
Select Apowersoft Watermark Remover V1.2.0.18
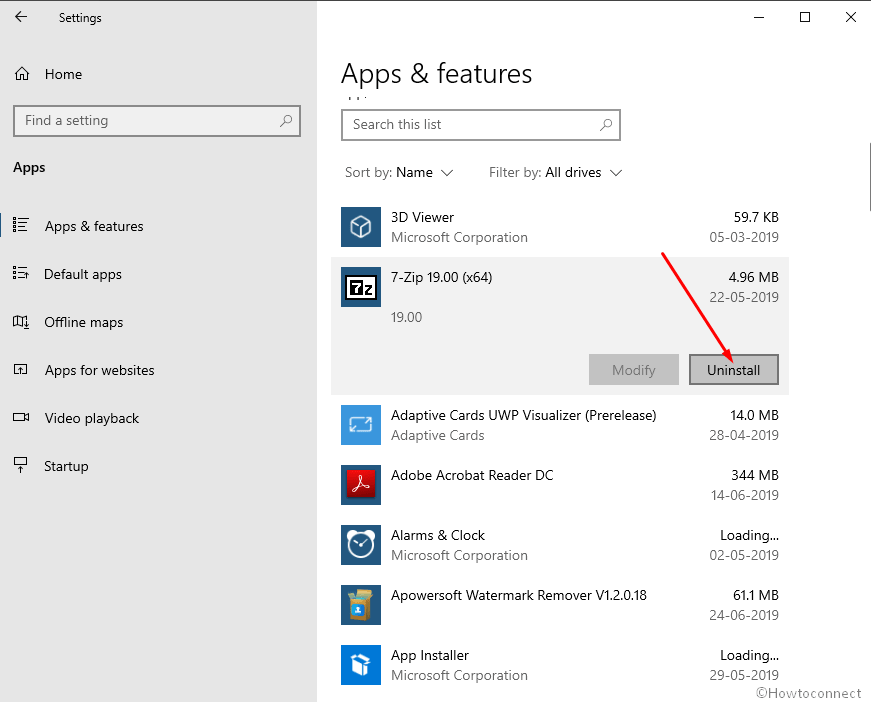tap(519, 595)
